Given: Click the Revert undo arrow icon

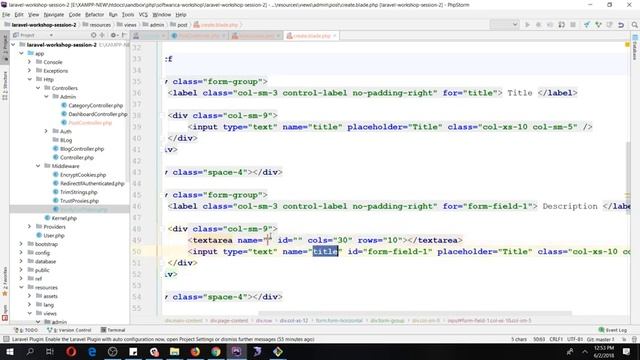Looking at the screenshot, I should click(621, 25).
